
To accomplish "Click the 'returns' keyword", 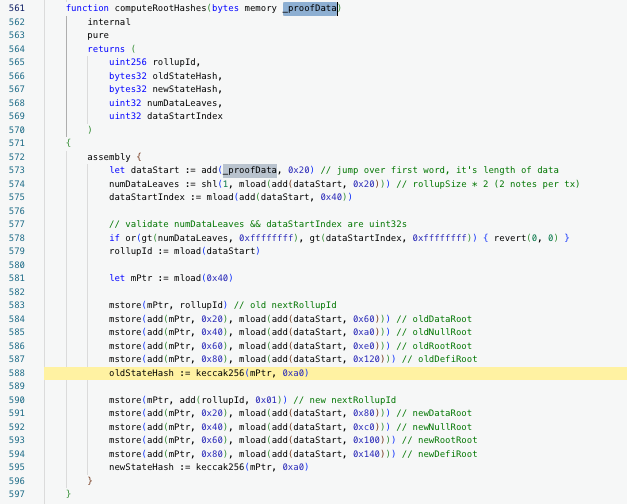I will click(106, 49).
